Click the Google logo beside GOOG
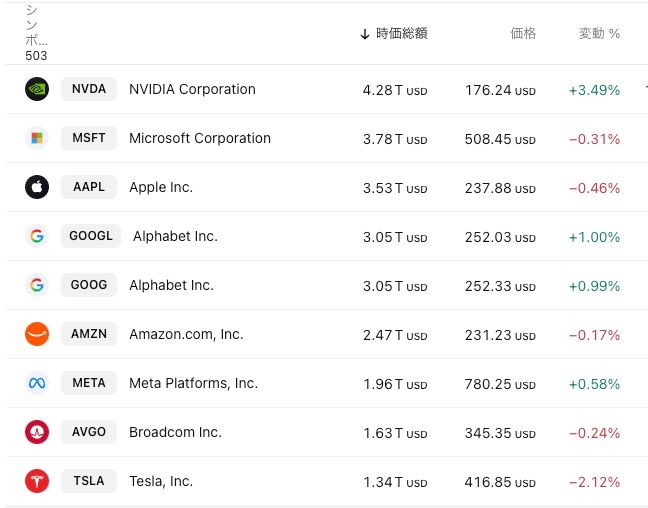This screenshot has height=508, width=648. click(x=37, y=285)
